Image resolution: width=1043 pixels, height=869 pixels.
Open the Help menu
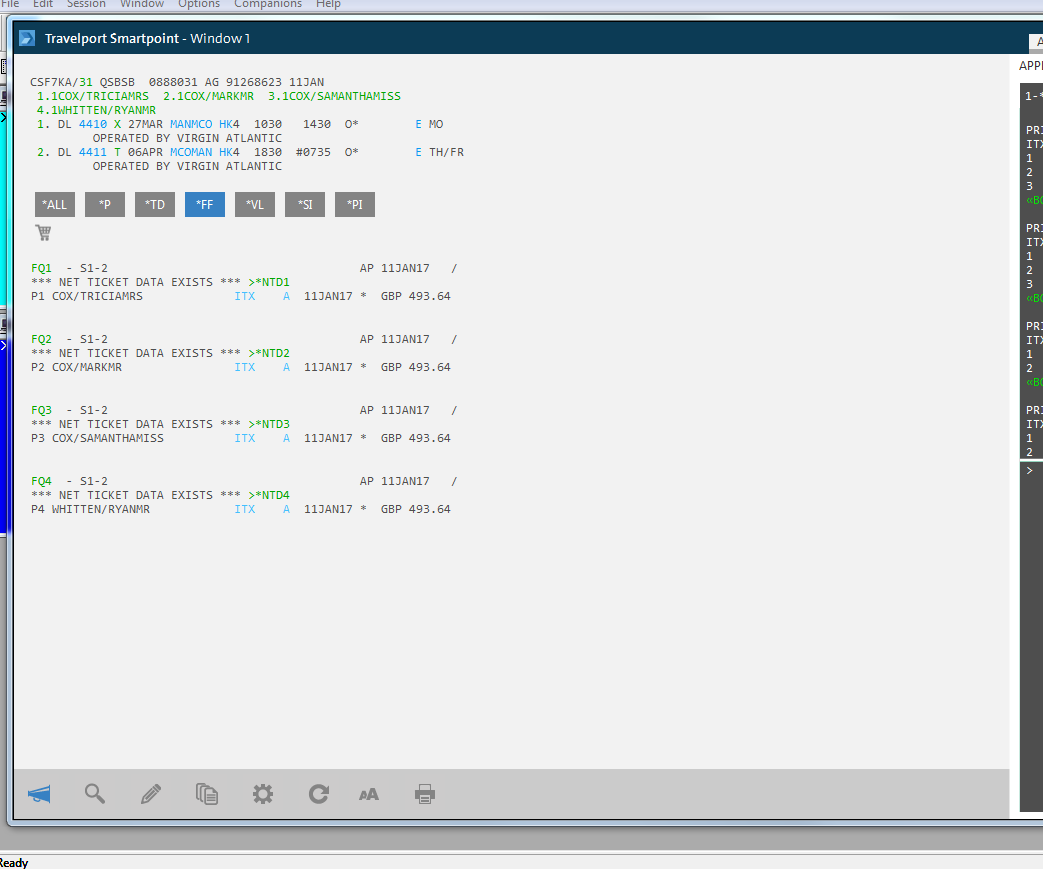pos(328,4)
